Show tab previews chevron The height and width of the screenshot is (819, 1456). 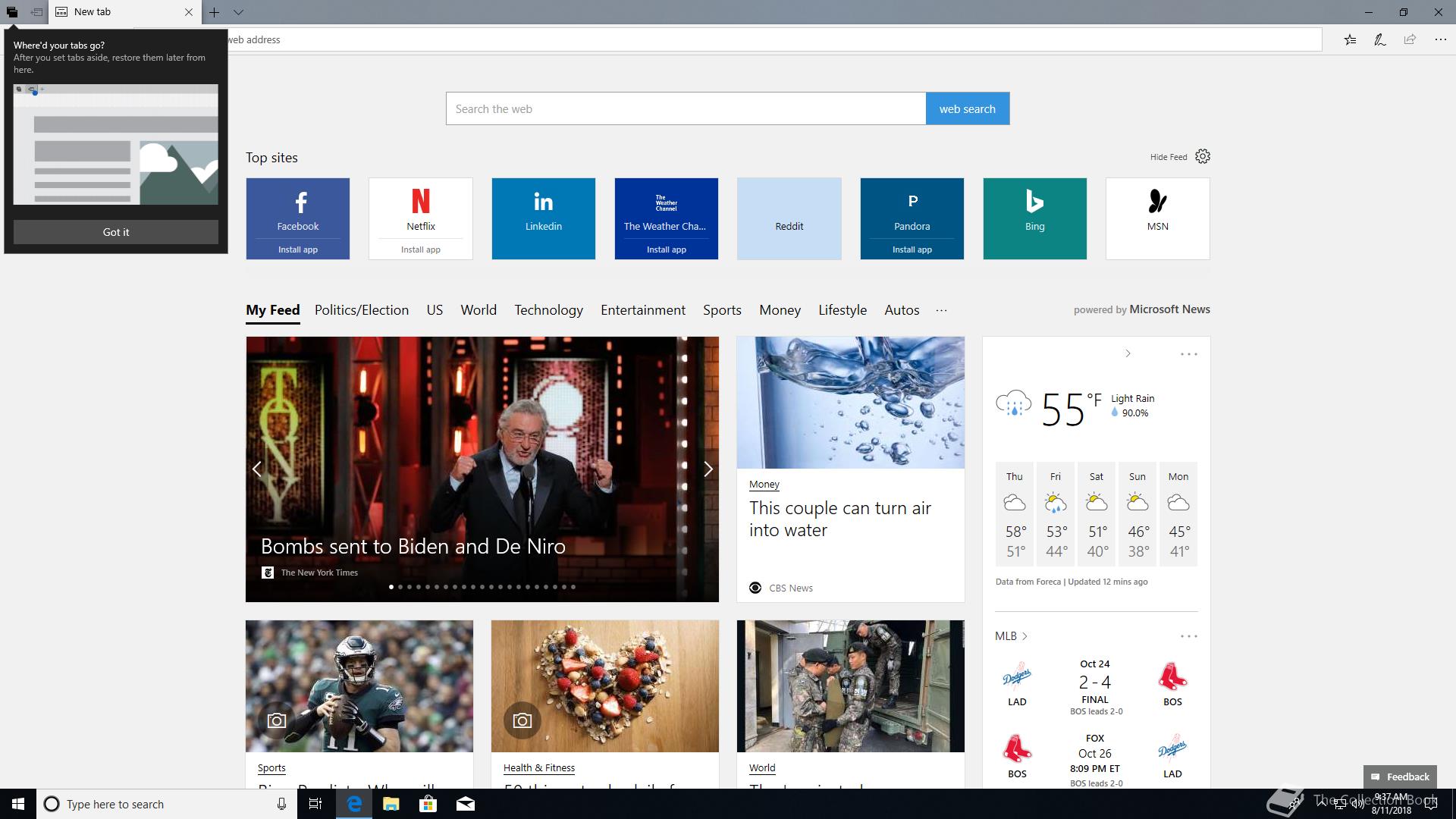click(238, 12)
